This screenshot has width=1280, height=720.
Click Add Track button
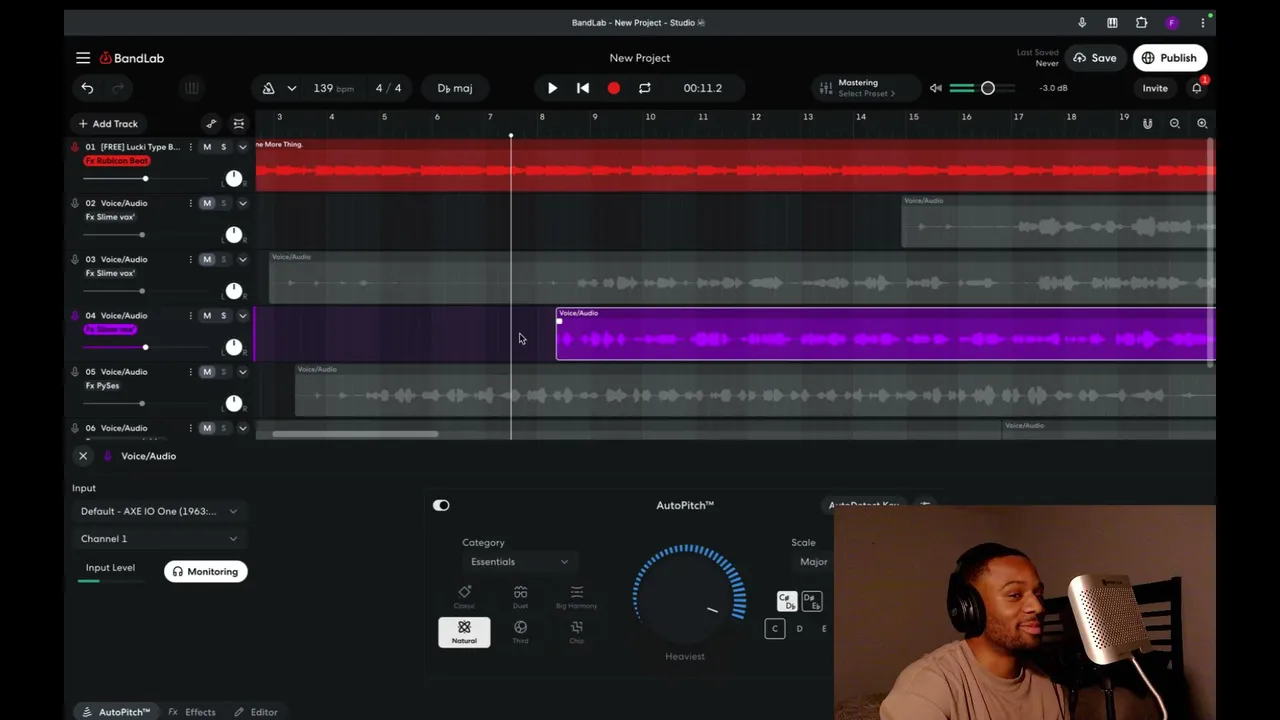[x=108, y=124]
